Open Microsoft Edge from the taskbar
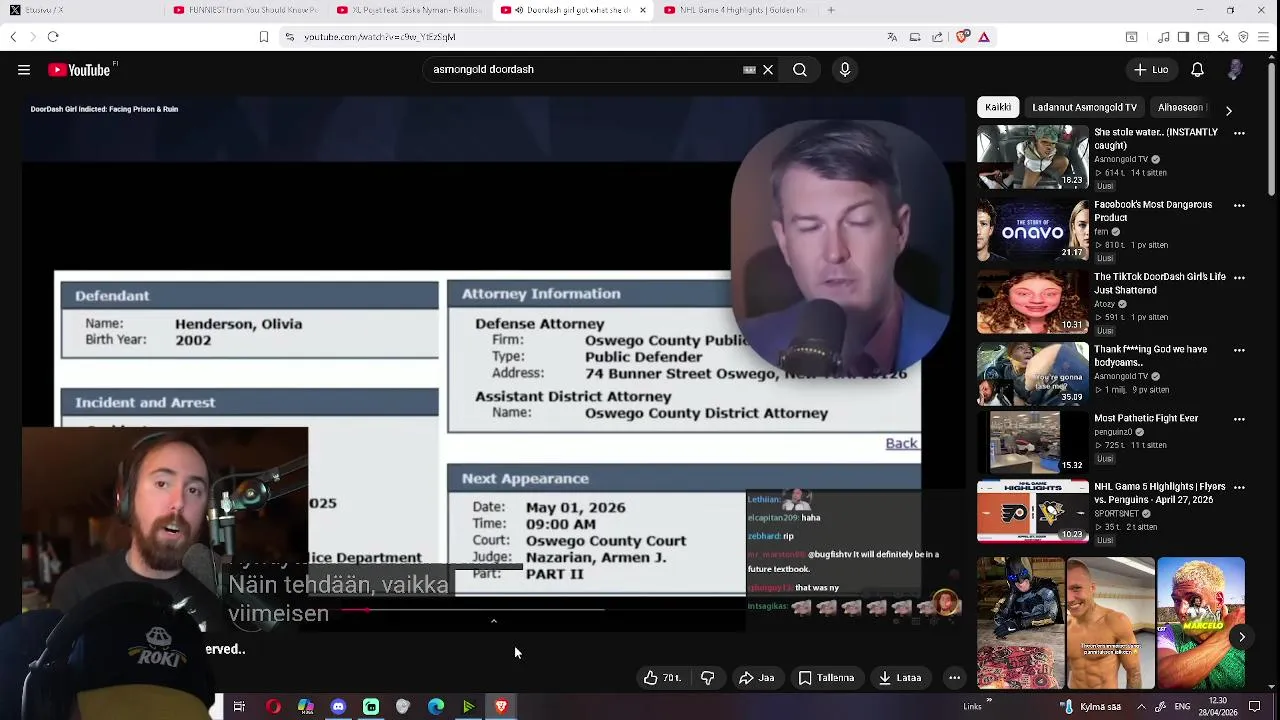The image size is (1280, 720). click(436, 707)
